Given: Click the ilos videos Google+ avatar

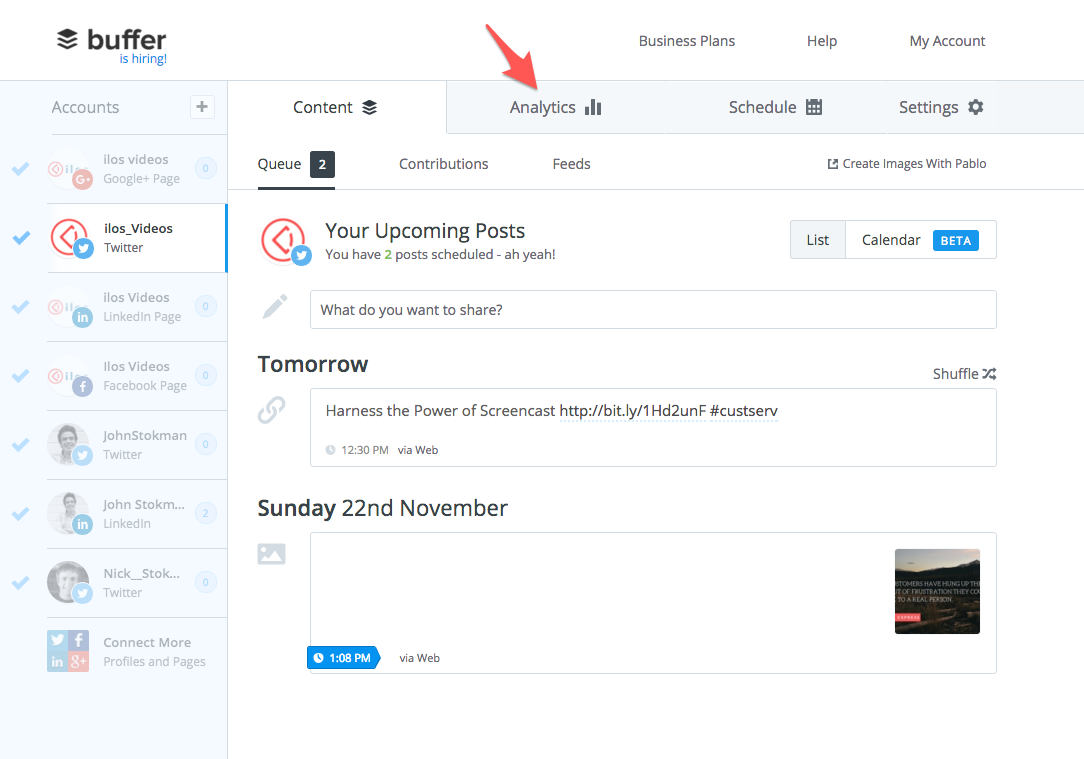Looking at the screenshot, I should 69,169.
